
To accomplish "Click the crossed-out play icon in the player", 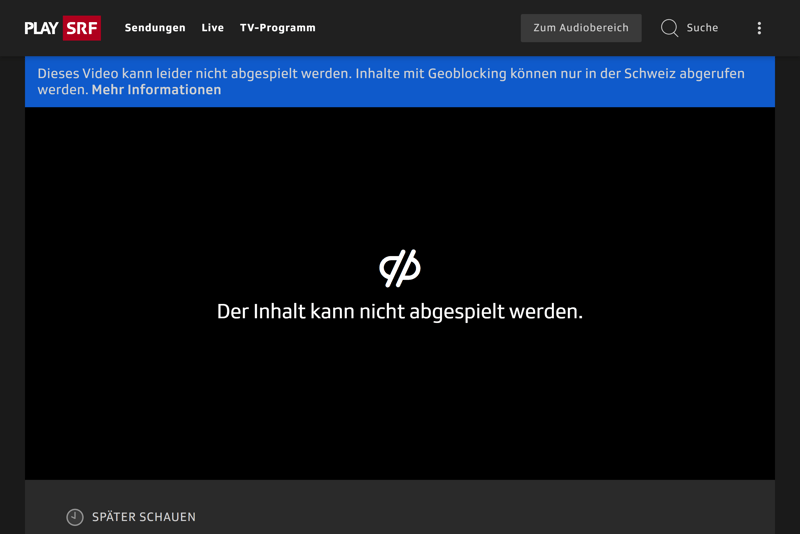I will pyautogui.click(x=400, y=268).
